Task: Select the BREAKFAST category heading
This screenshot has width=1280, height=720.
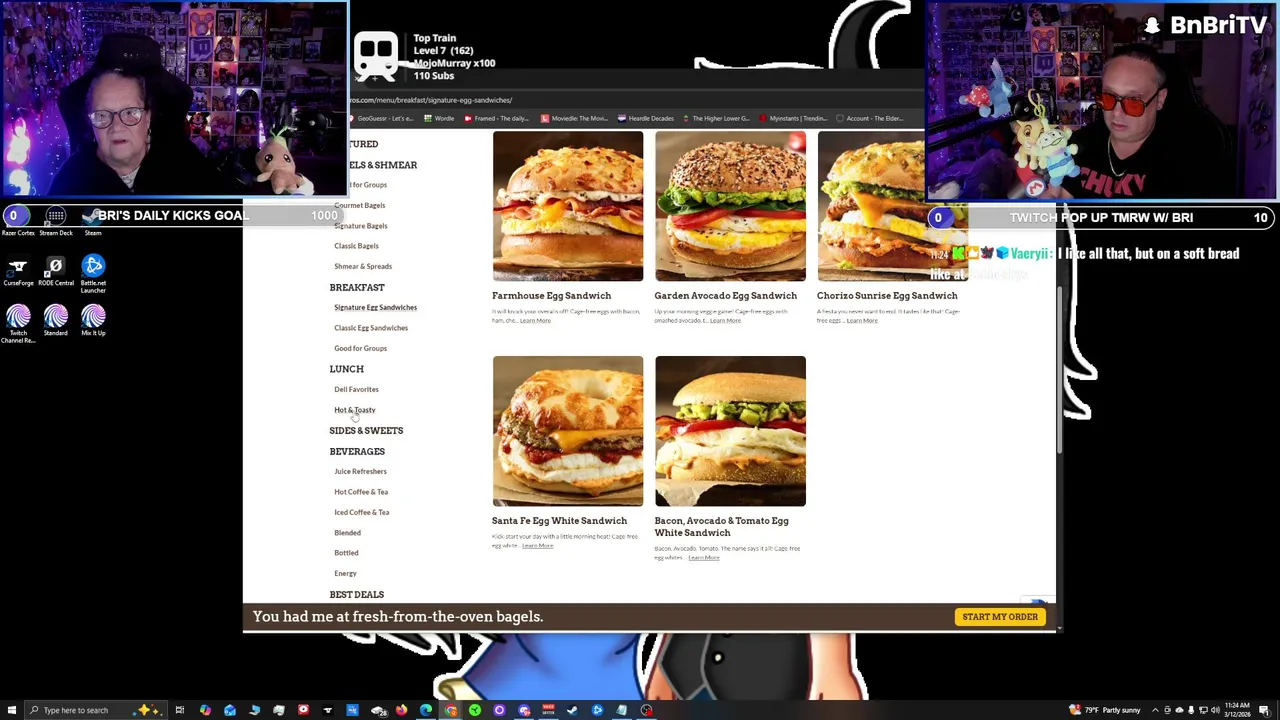Action: pos(357,287)
